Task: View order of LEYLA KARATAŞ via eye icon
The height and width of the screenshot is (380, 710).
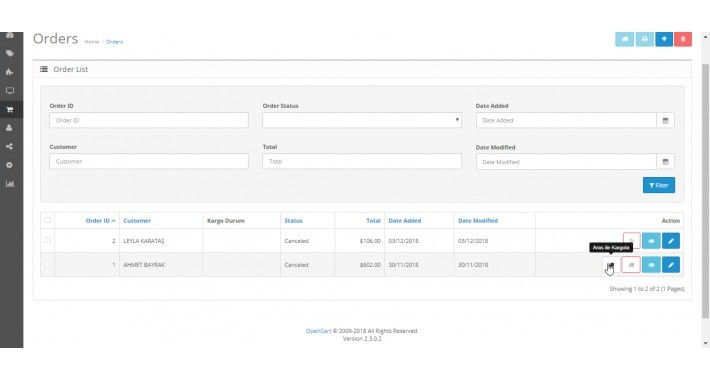Action: (651, 241)
